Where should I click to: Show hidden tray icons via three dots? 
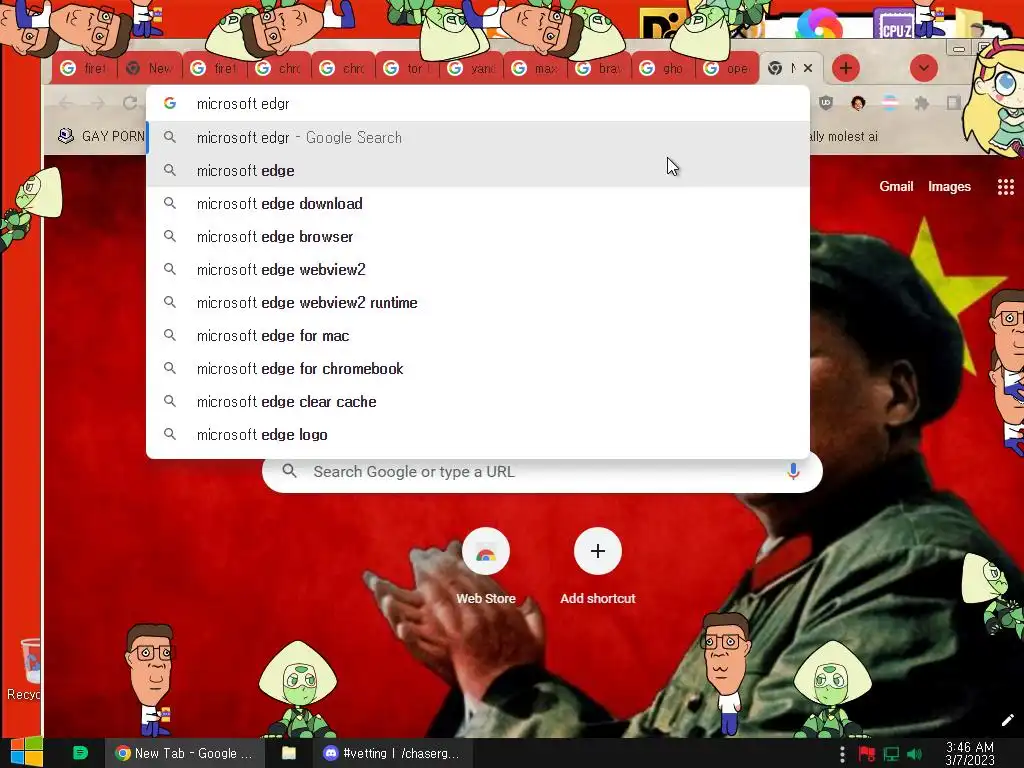click(842, 754)
